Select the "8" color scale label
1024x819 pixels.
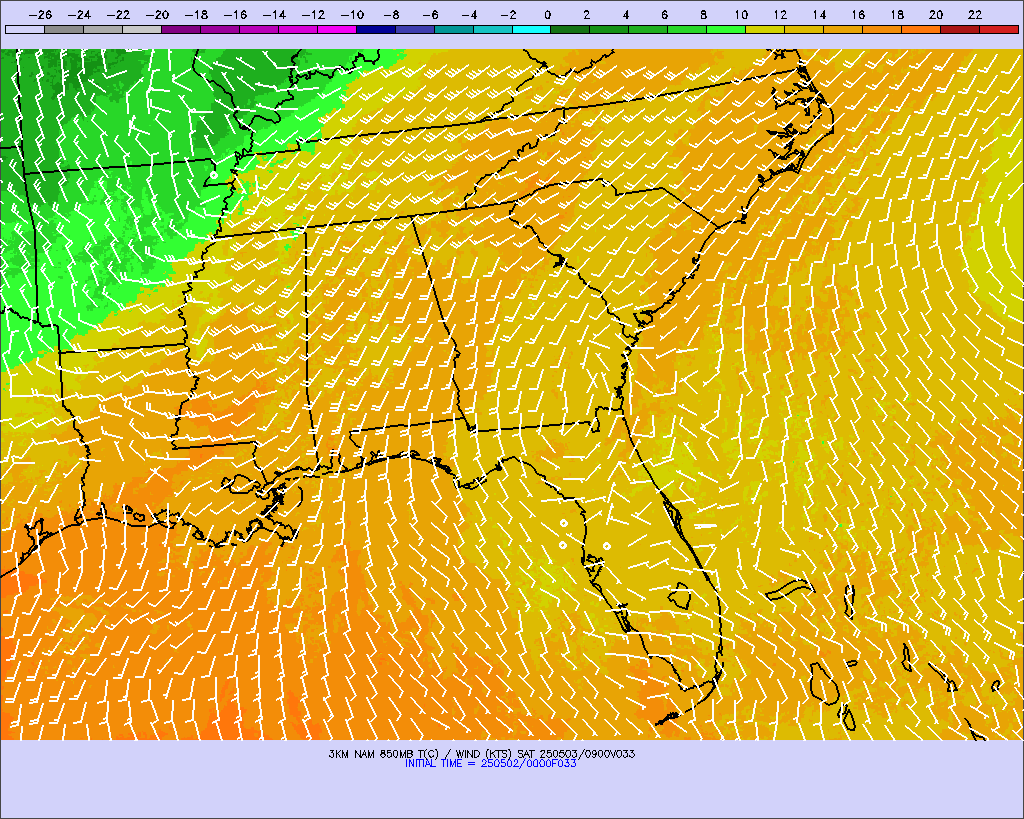[703, 14]
